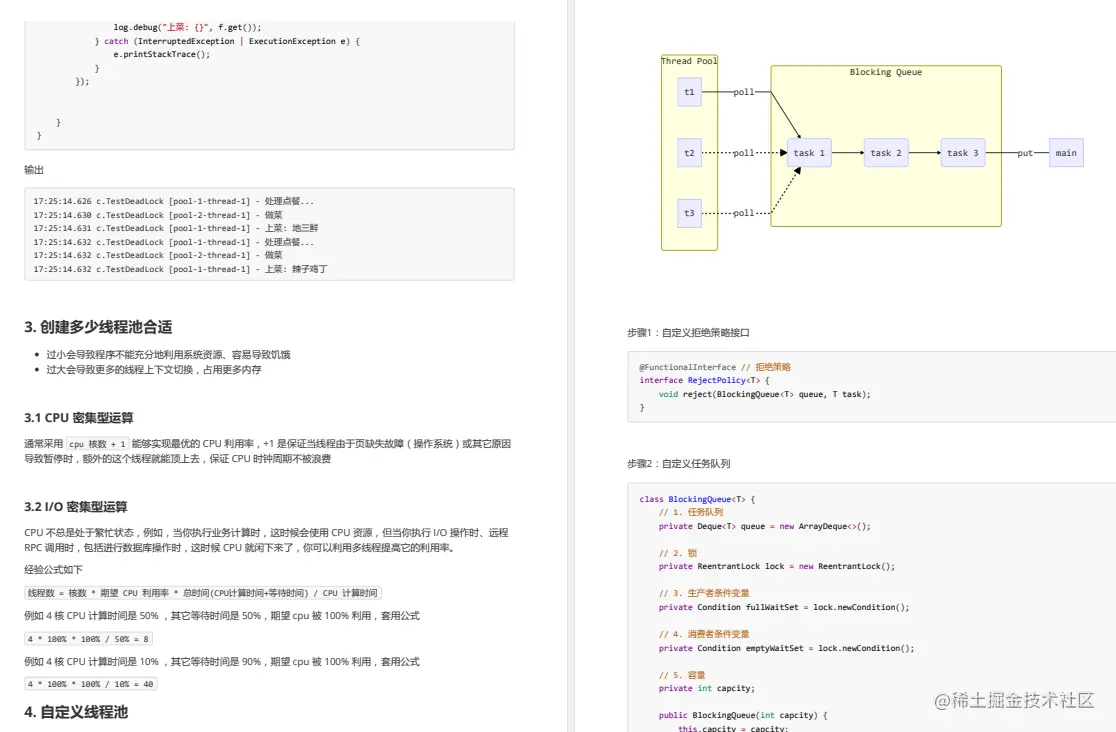The width and height of the screenshot is (1116, 732).
Task: Click the constructor line "public BlockingQueue(int capcity) {"
Action: point(743,715)
